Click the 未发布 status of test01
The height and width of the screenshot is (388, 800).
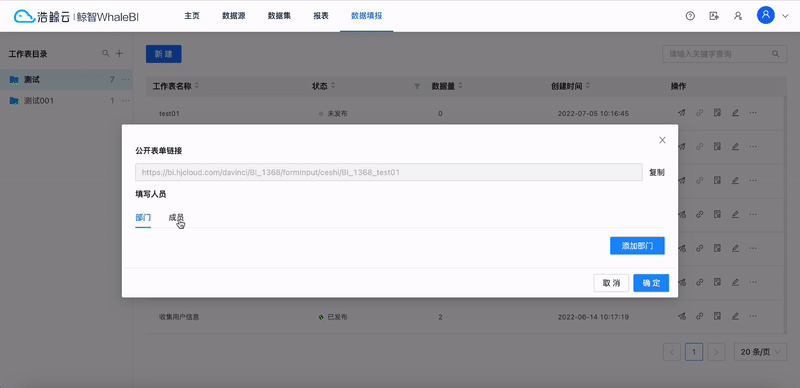333,113
